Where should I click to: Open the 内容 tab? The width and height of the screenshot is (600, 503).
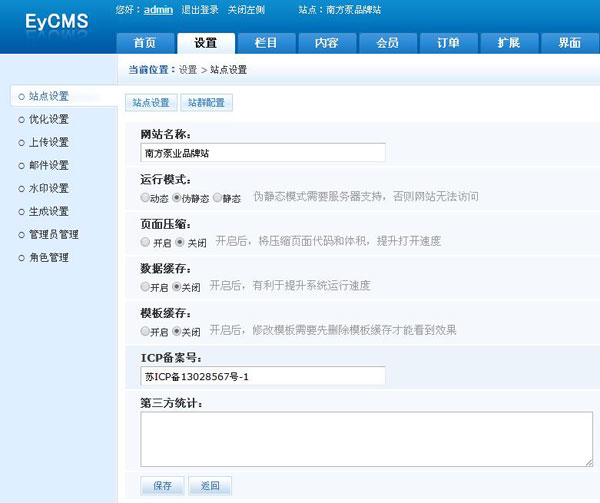pos(326,43)
